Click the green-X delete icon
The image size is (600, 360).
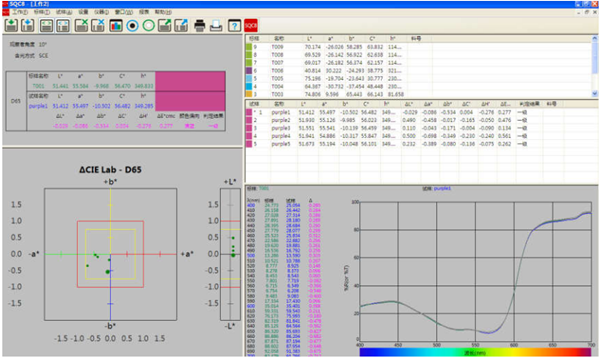tap(81, 26)
